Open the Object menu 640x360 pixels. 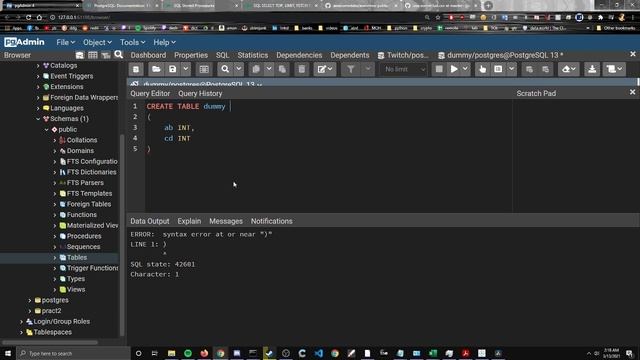97,42
